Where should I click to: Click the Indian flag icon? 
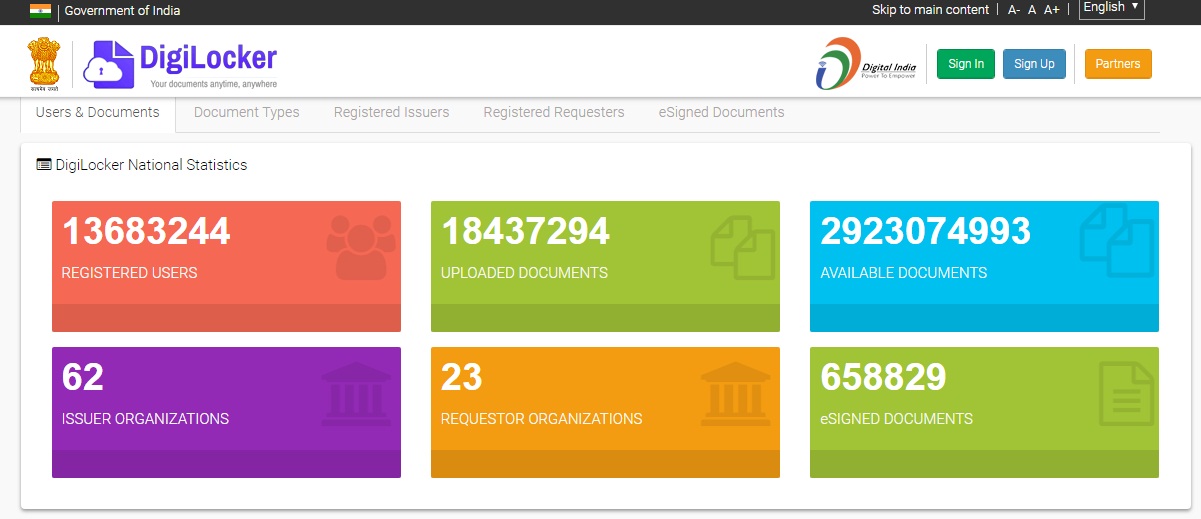tap(40, 11)
